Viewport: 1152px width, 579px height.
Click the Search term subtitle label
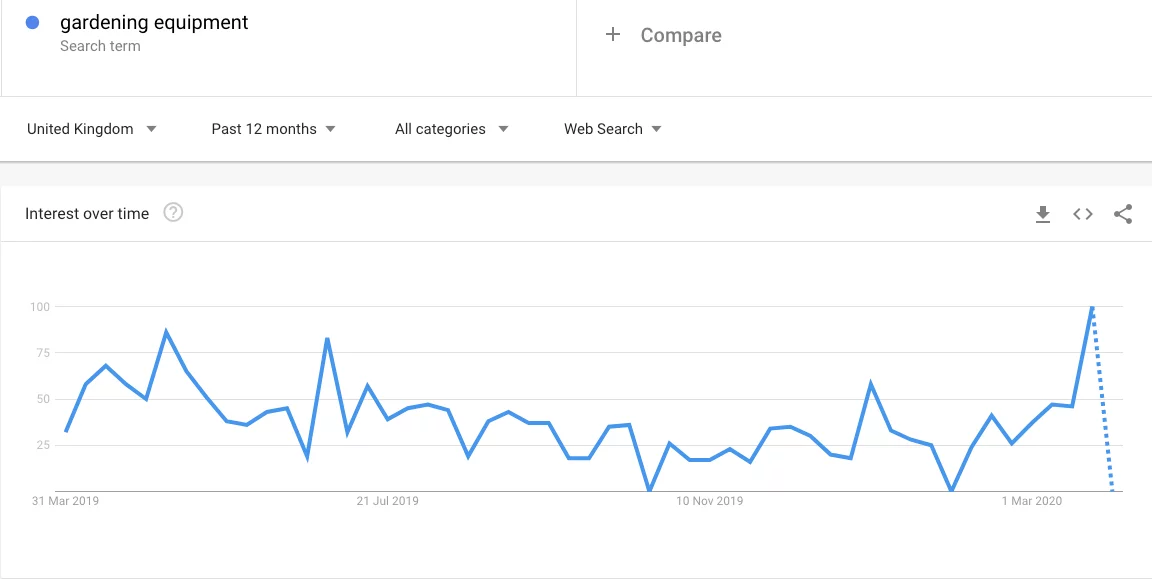[100, 46]
